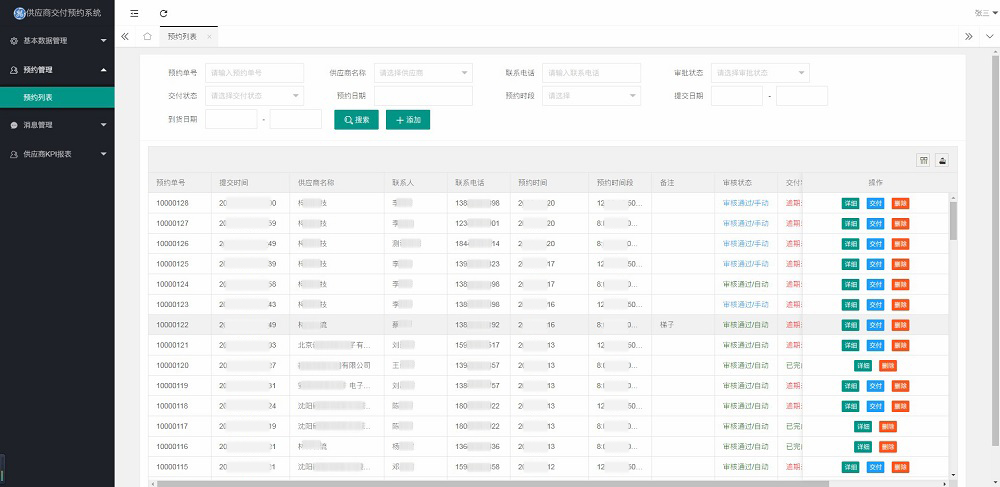The height and width of the screenshot is (487, 1000).
Task: Click the 预约单号 input field
Action: 254,73
